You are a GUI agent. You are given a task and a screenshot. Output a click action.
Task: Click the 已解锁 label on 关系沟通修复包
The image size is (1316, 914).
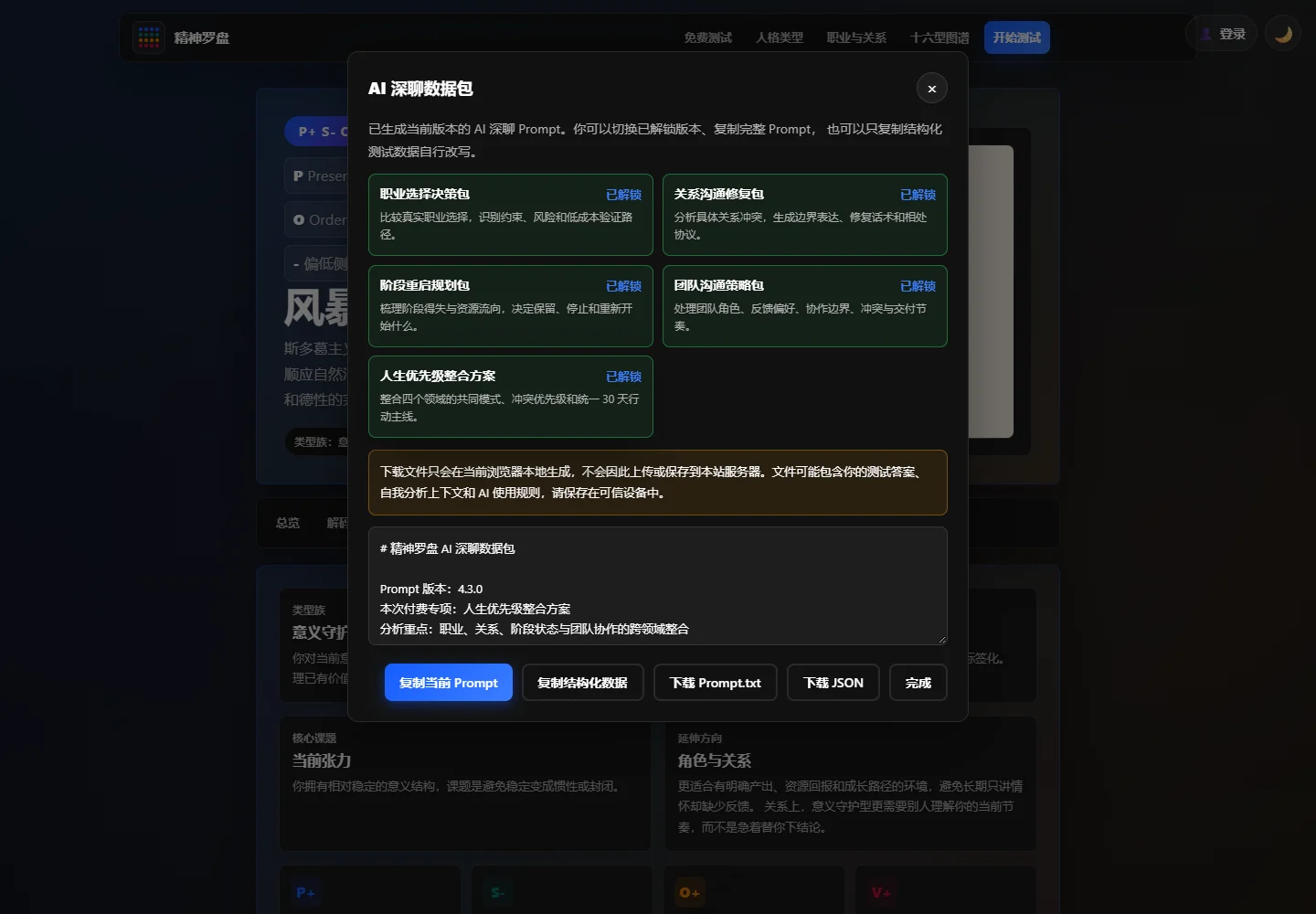918,195
